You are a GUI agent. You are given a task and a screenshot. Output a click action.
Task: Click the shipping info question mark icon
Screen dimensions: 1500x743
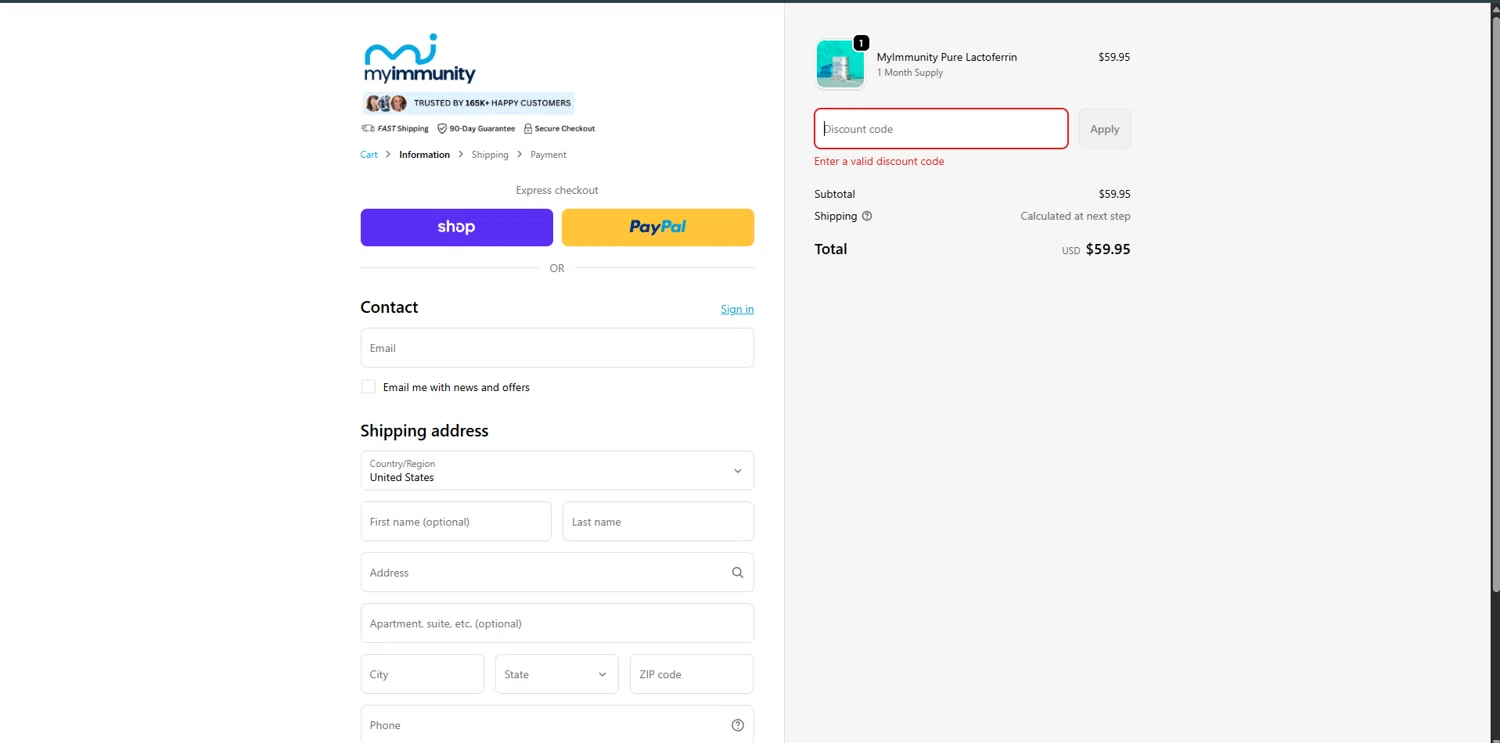867,216
